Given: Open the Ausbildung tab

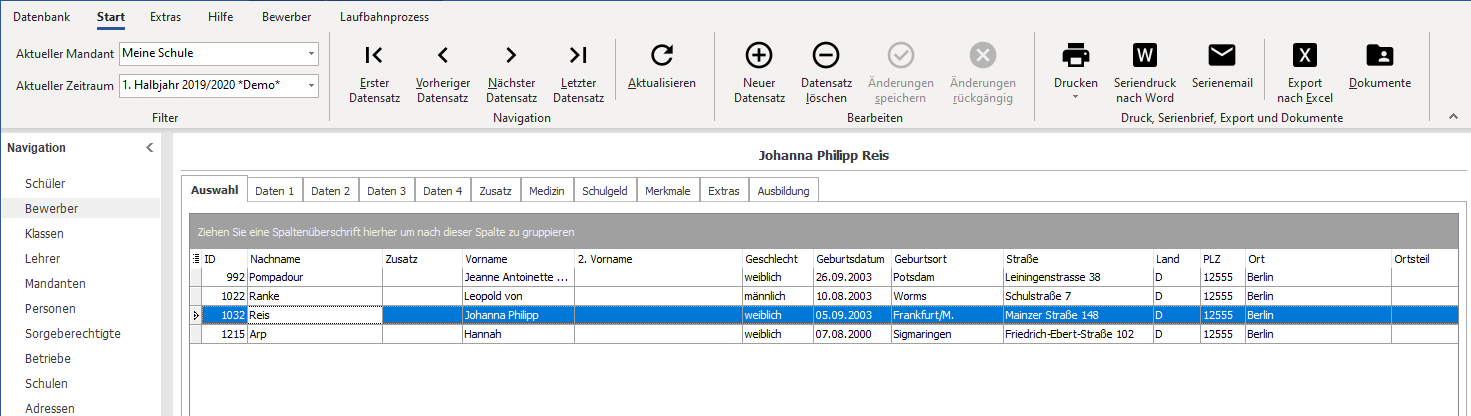Looking at the screenshot, I should pyautogui.click(x=784, y=190).
